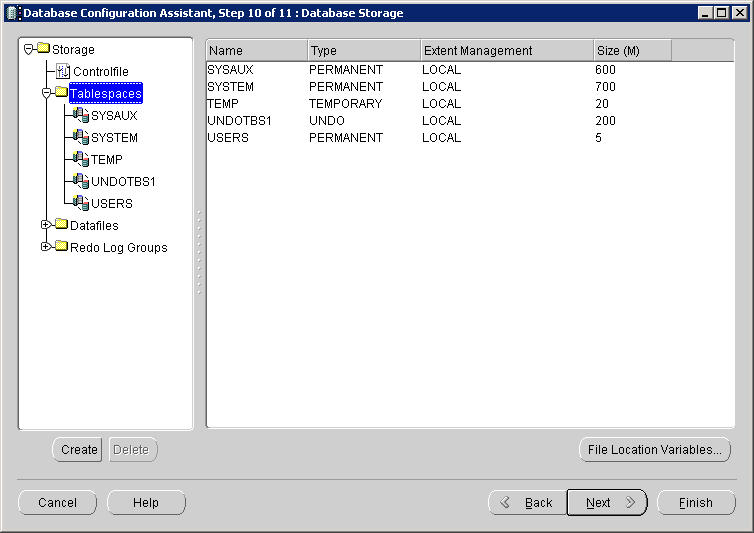Click the SYSAUX tablespace icon in tree
This screenshot has width=754, height=533.
coord(81,115)
